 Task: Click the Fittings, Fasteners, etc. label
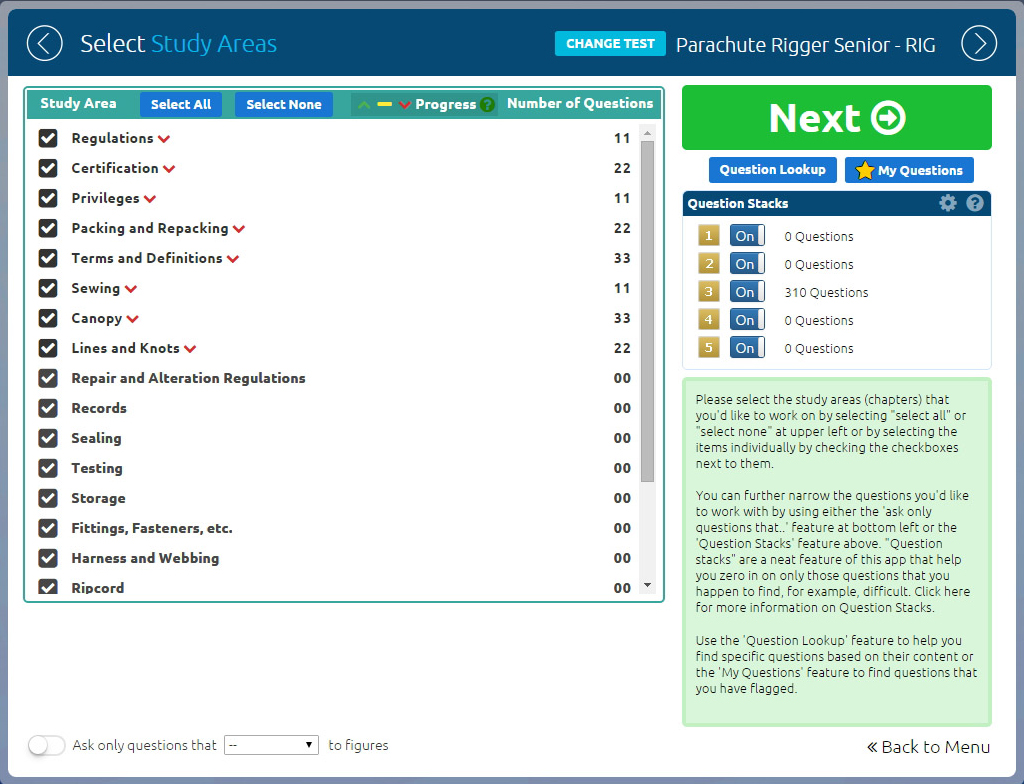point(152,529)
